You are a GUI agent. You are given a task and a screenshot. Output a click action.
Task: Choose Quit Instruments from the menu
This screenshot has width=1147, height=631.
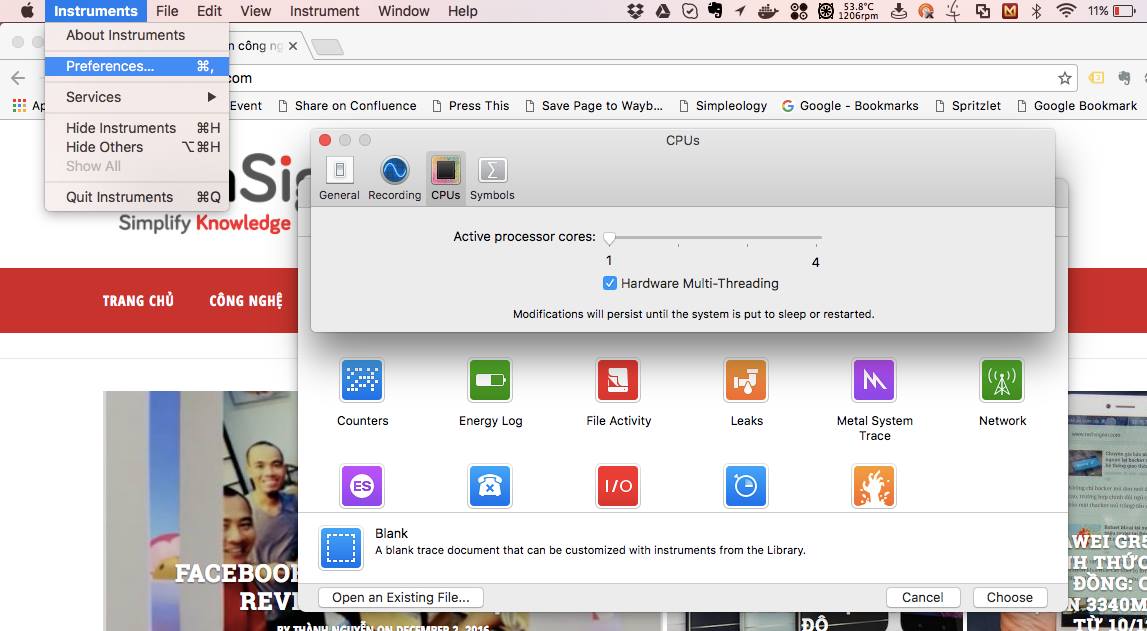[137, 197]
